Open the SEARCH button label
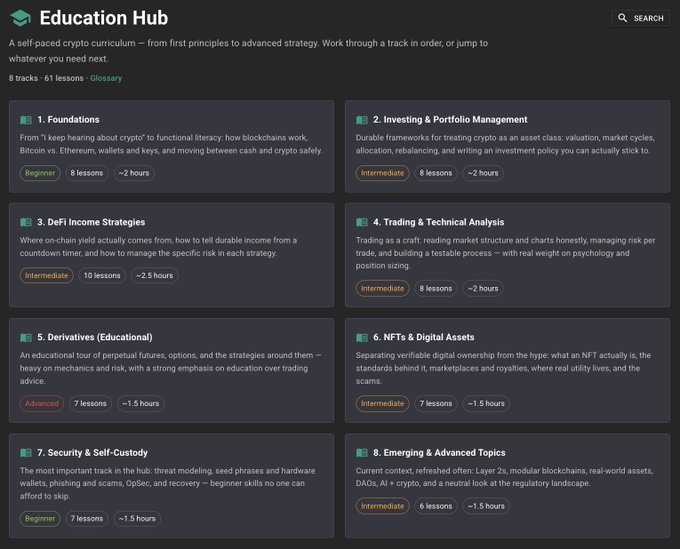 [648, 18]
